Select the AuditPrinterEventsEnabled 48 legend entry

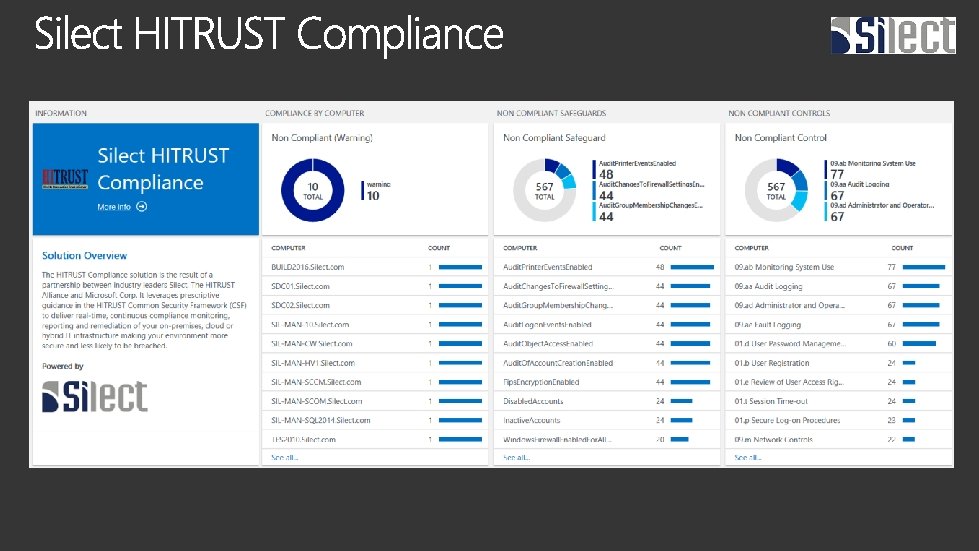pyautogui.click(x=634, y=169)
